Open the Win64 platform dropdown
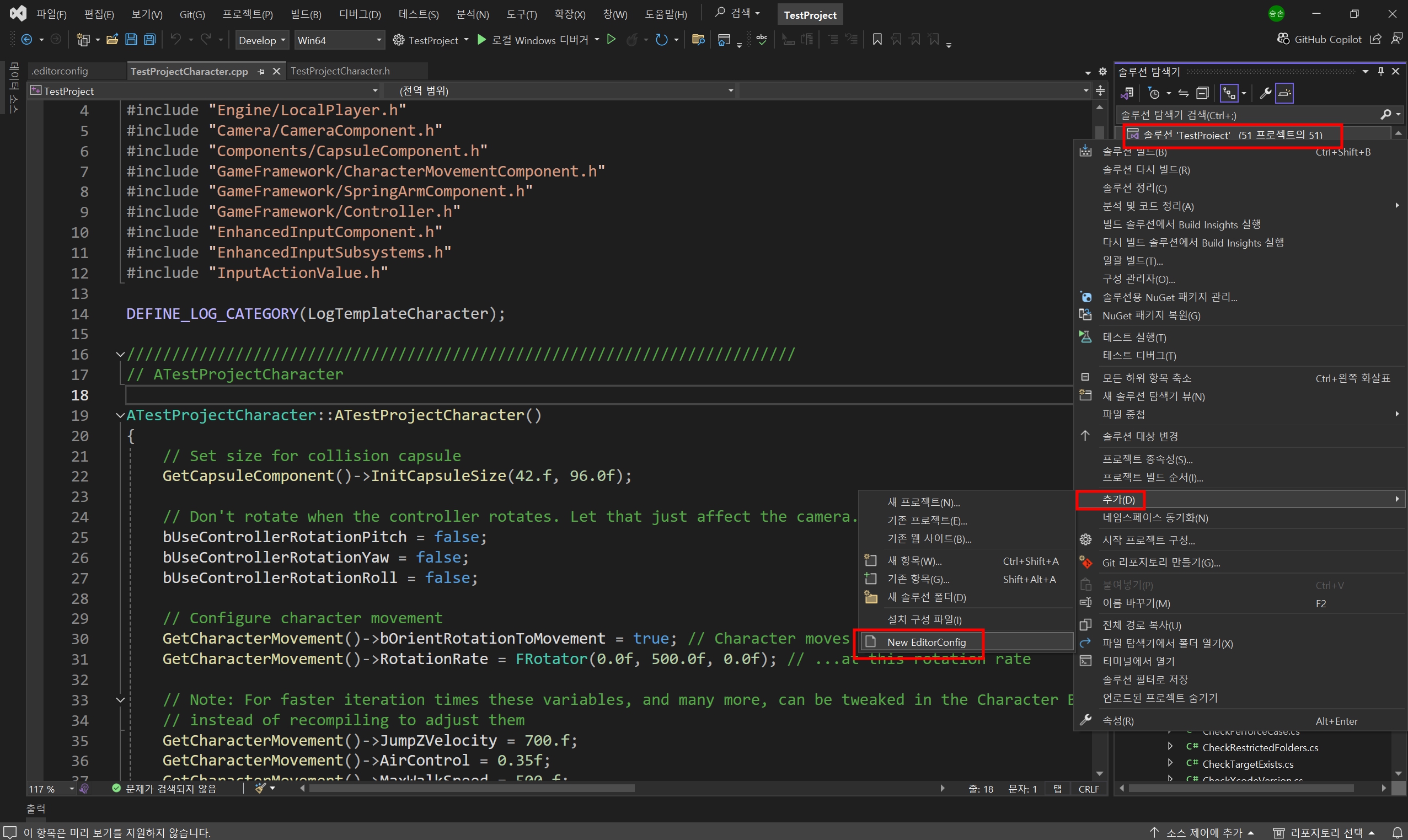This screenshot has height=840, width=1408. pyautogui.click(x=339, y=40)
